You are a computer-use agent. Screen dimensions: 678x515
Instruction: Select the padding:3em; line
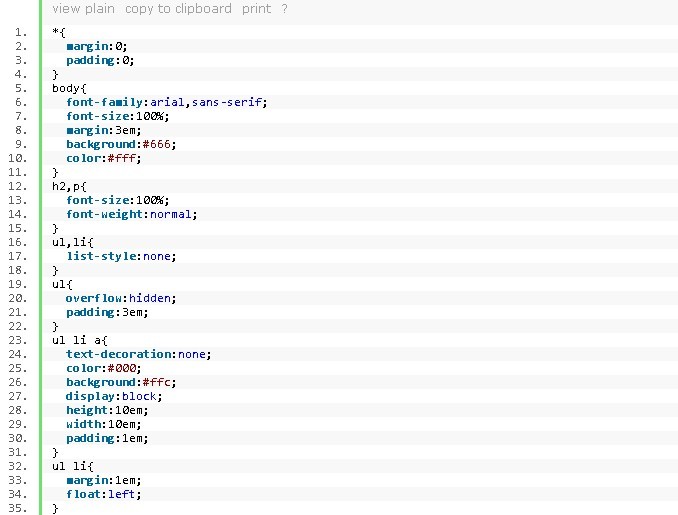tap(107, 312)
